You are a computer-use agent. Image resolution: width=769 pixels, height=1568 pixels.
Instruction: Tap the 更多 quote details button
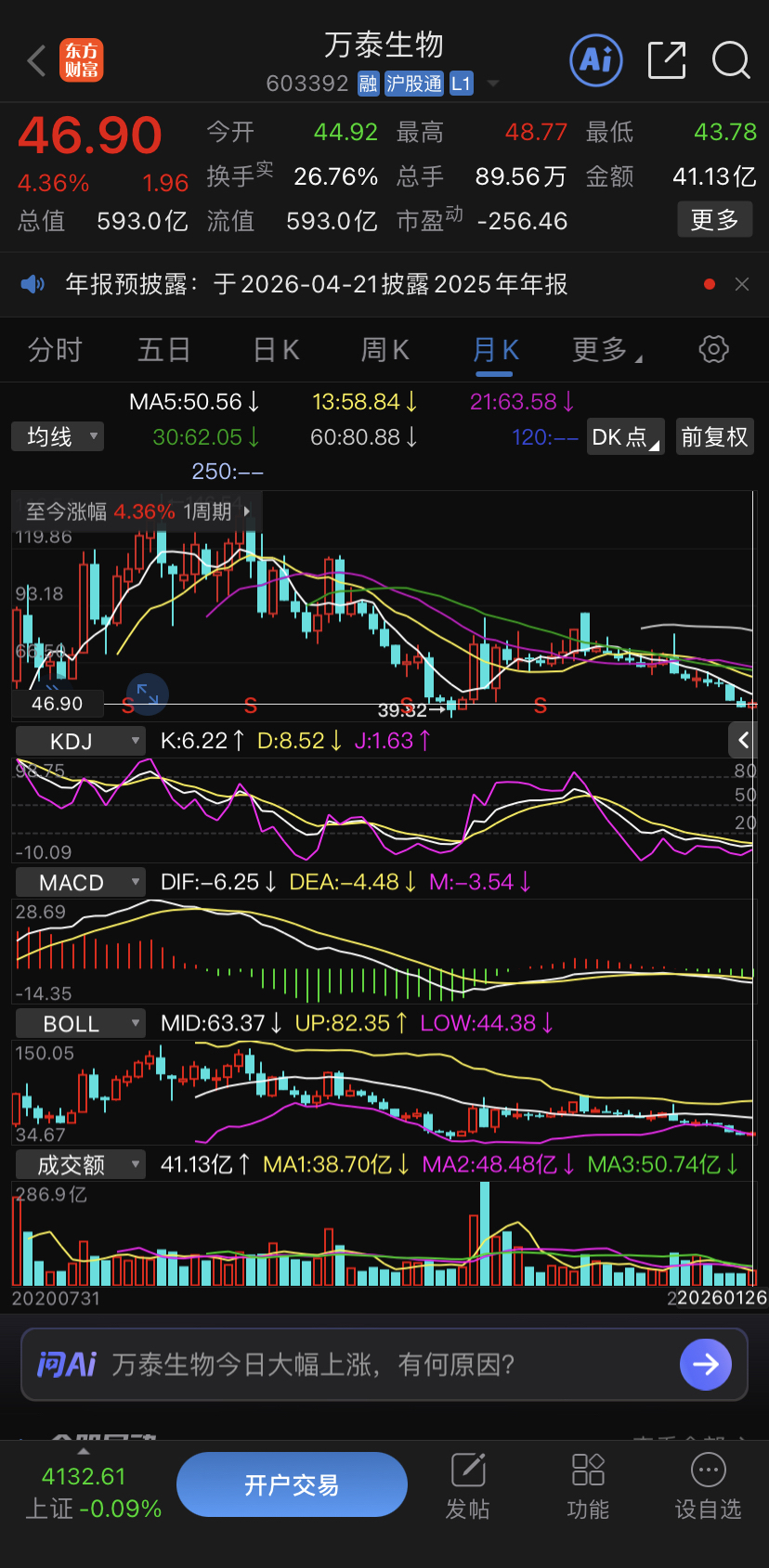coord(714,220)
